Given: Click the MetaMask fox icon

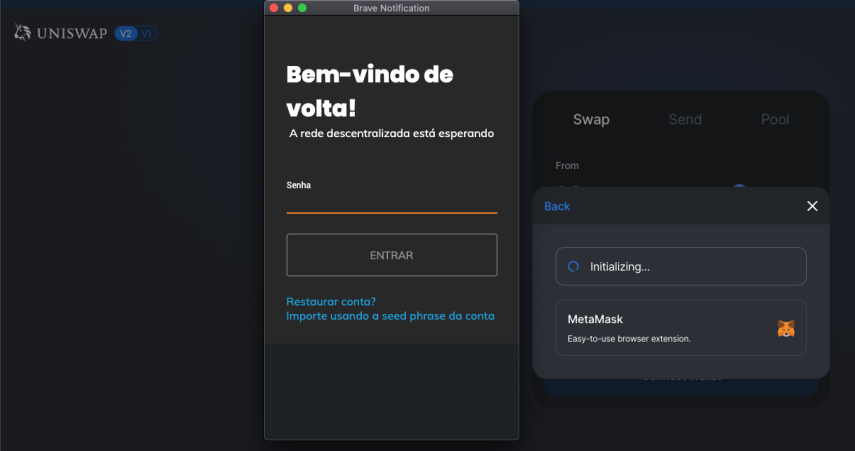Looking at the screenshot, I should 786,328.
